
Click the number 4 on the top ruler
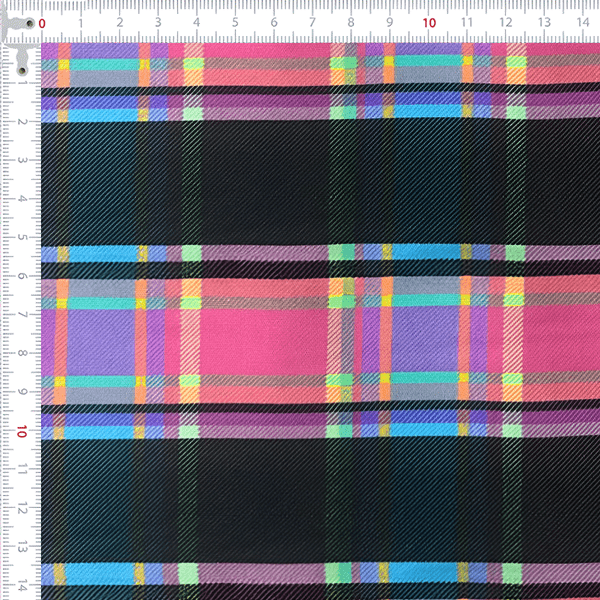[x=197, y=22]
